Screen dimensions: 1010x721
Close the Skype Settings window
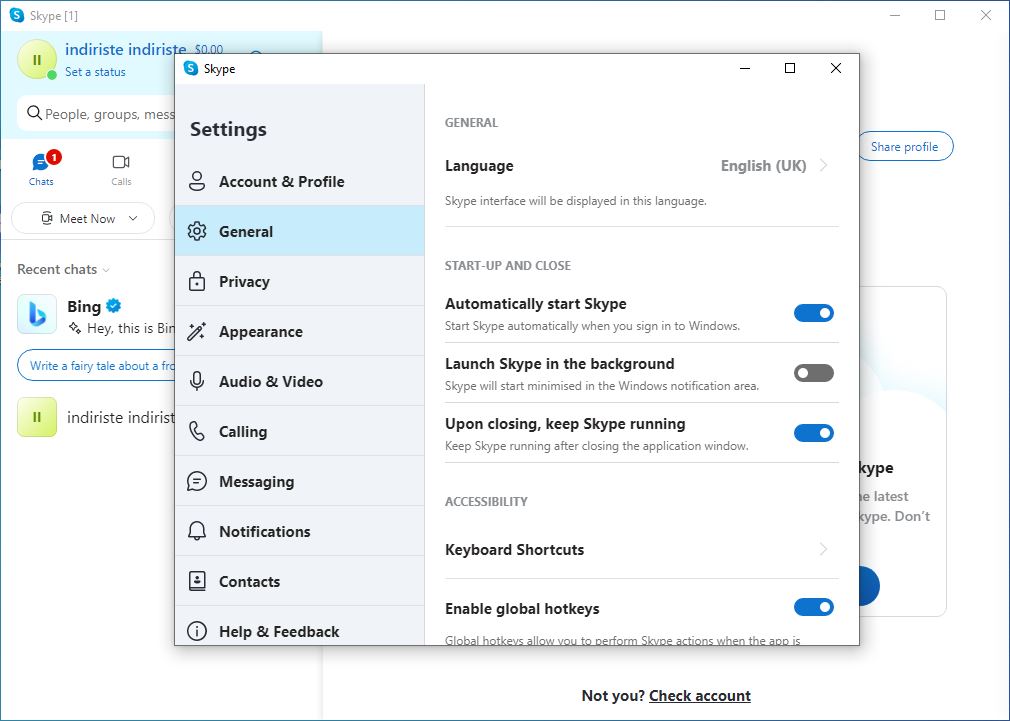[x=835, y=68]
